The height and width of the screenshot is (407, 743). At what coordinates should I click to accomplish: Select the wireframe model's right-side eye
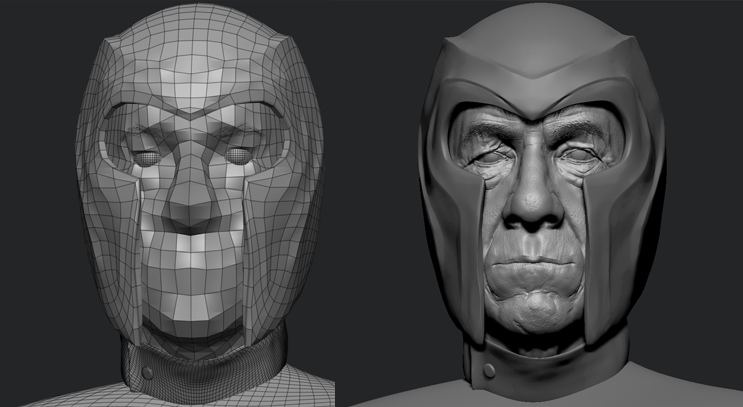pos(238,156)
